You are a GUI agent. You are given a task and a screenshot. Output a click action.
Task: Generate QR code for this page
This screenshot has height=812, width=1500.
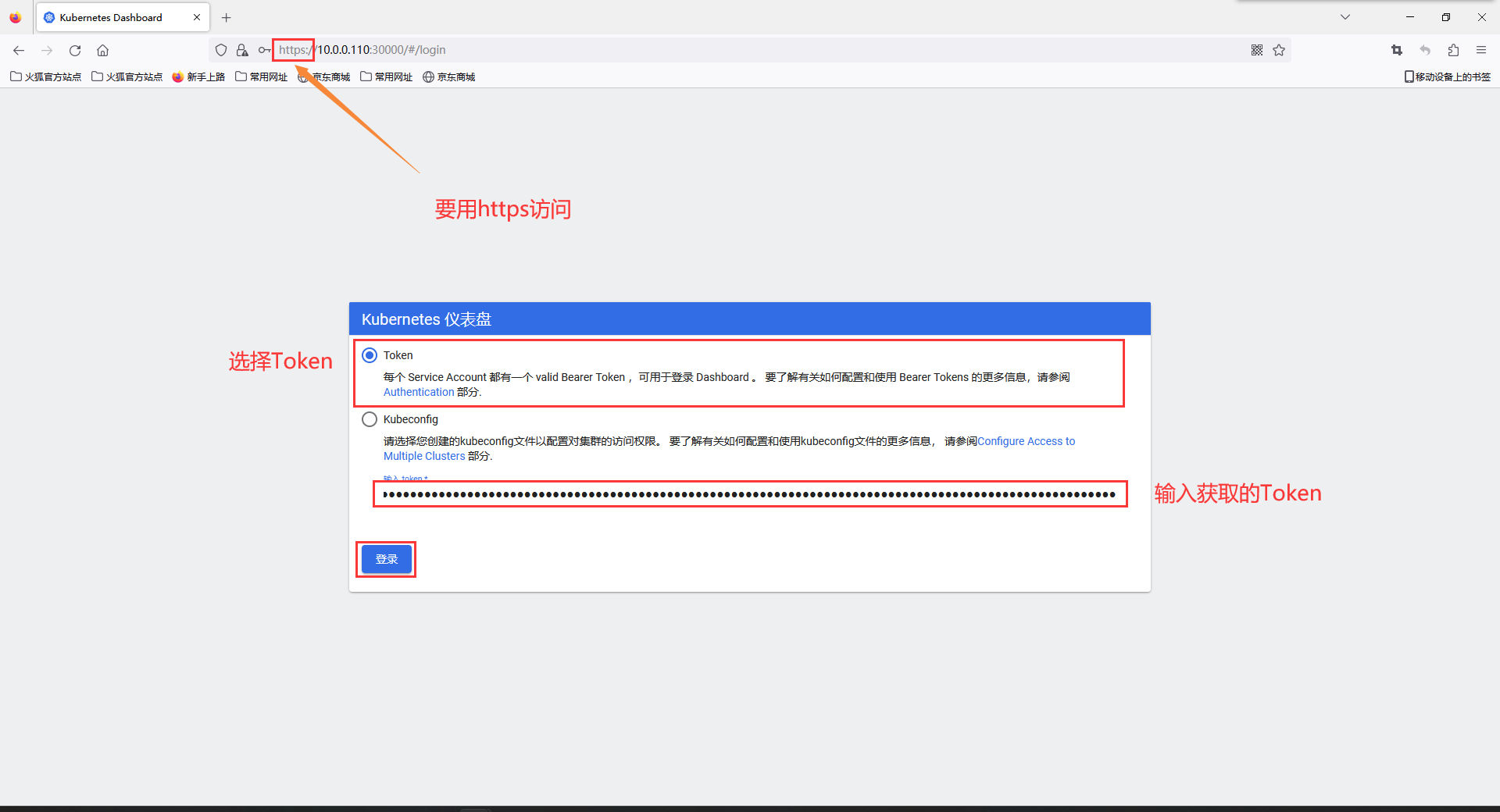point(1257,50)
